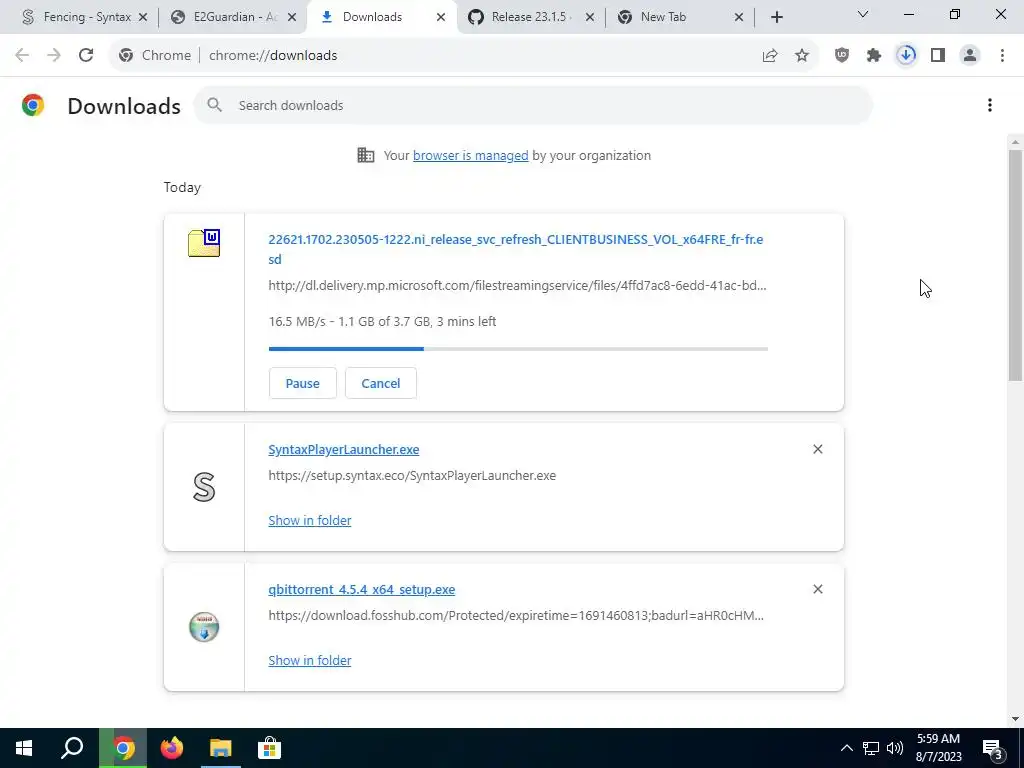Click the qbittorrent setup file icon
This screenshot has height=768, width=1024.
204,627
